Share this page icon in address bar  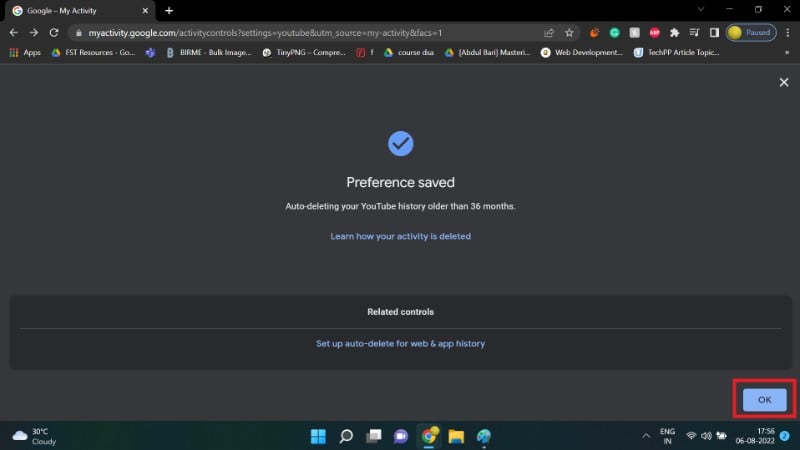(x=549, y=33)
